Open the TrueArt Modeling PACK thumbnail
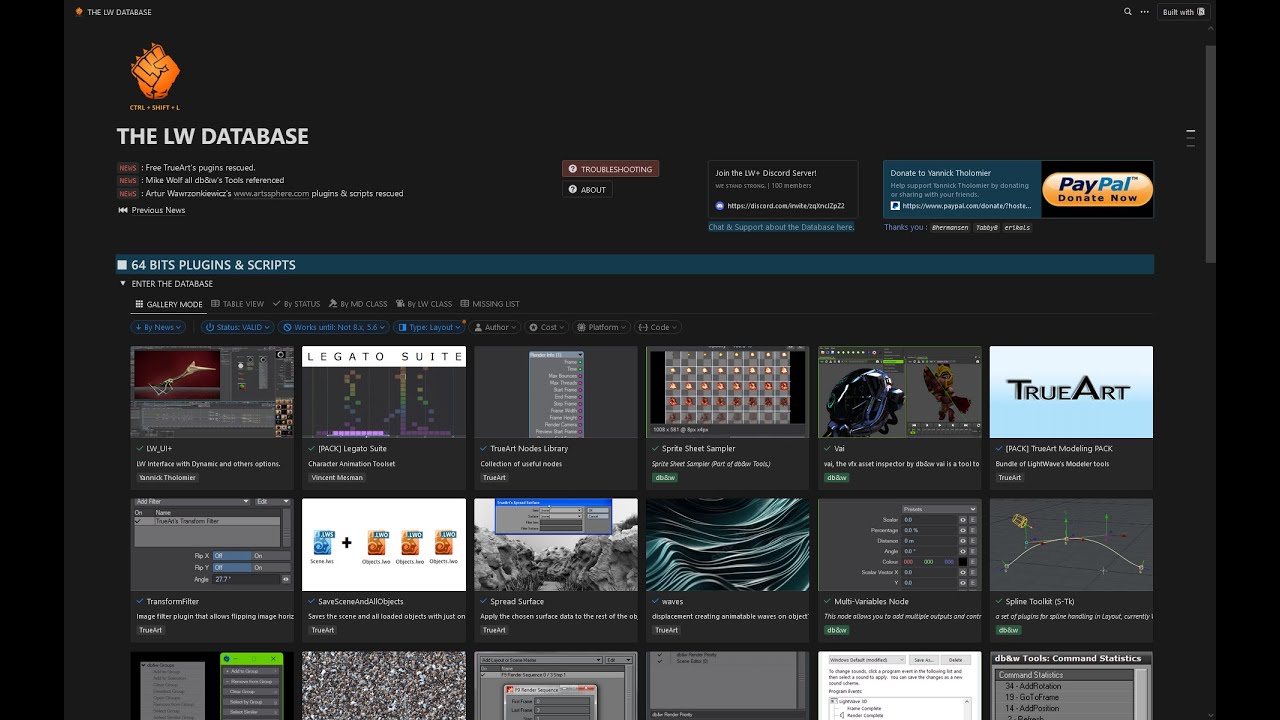Viewport: 1280px width, 720px height. [1071, 392]
